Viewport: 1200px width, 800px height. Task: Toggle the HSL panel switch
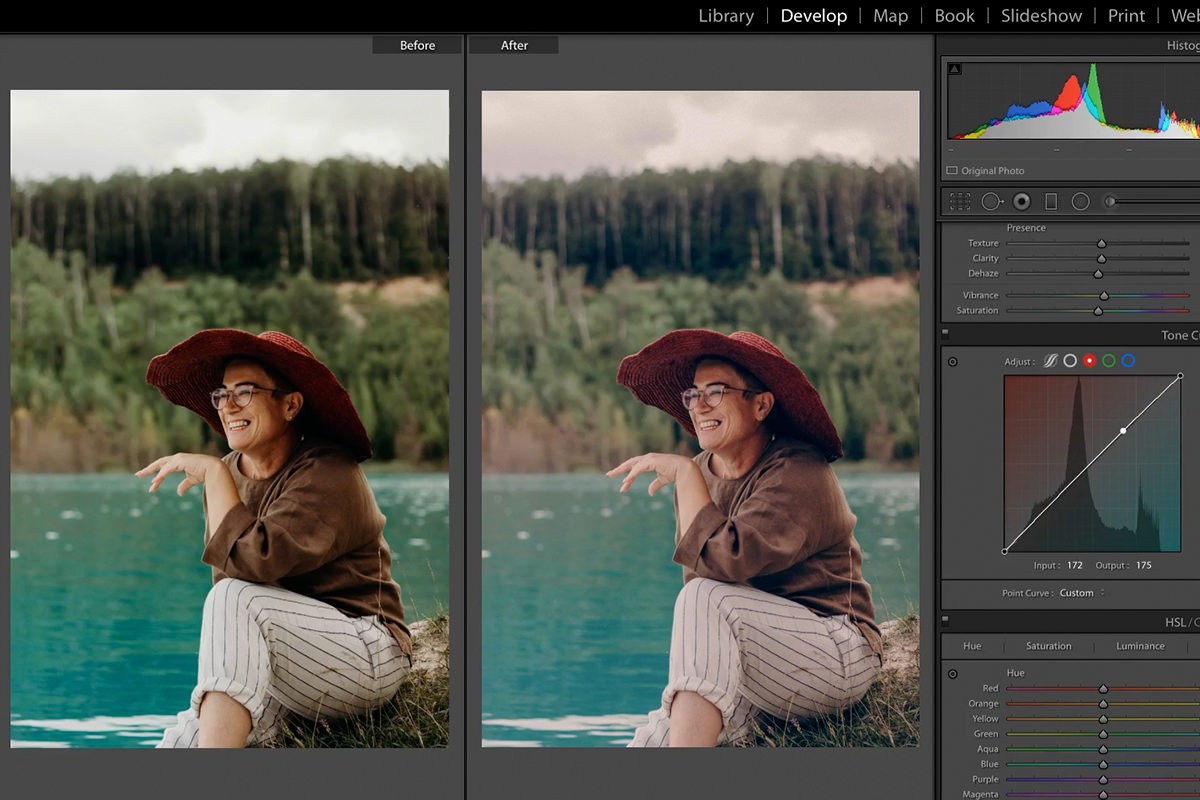pyautogui.click(x=945, y=621)
